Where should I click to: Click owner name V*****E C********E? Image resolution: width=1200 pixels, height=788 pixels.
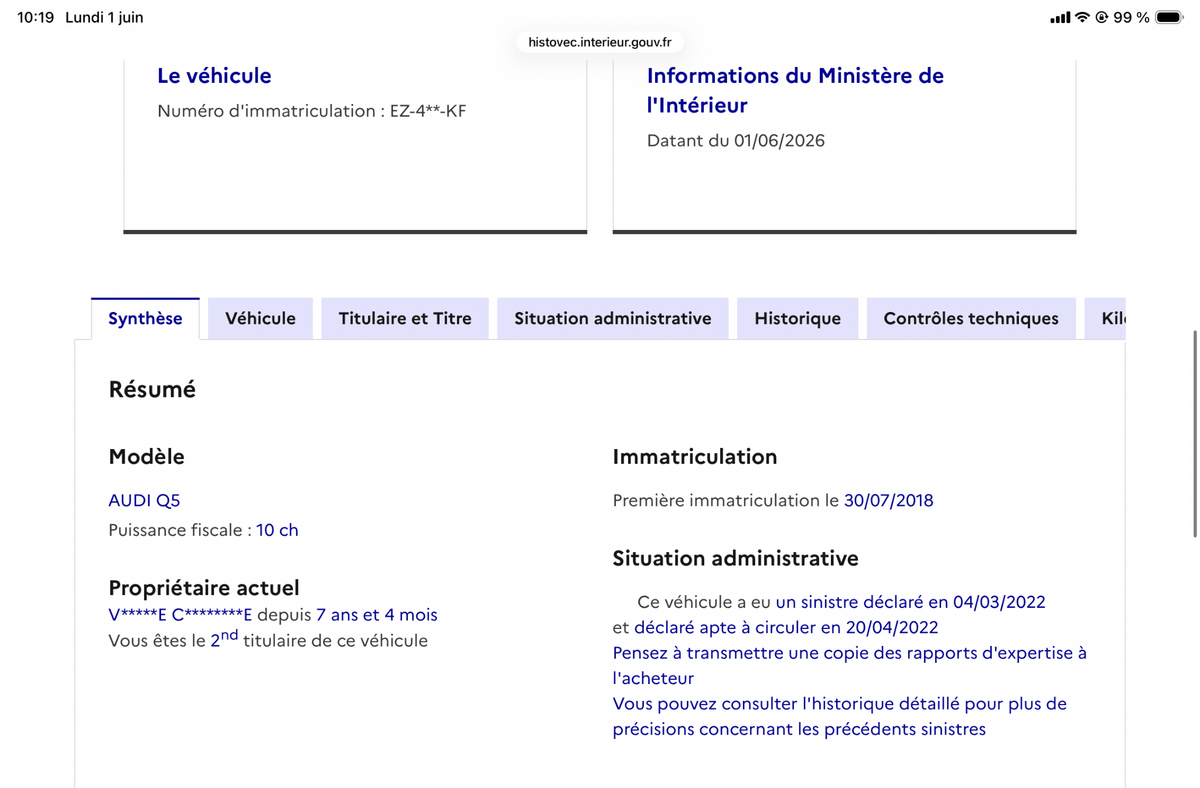point(180,615)
